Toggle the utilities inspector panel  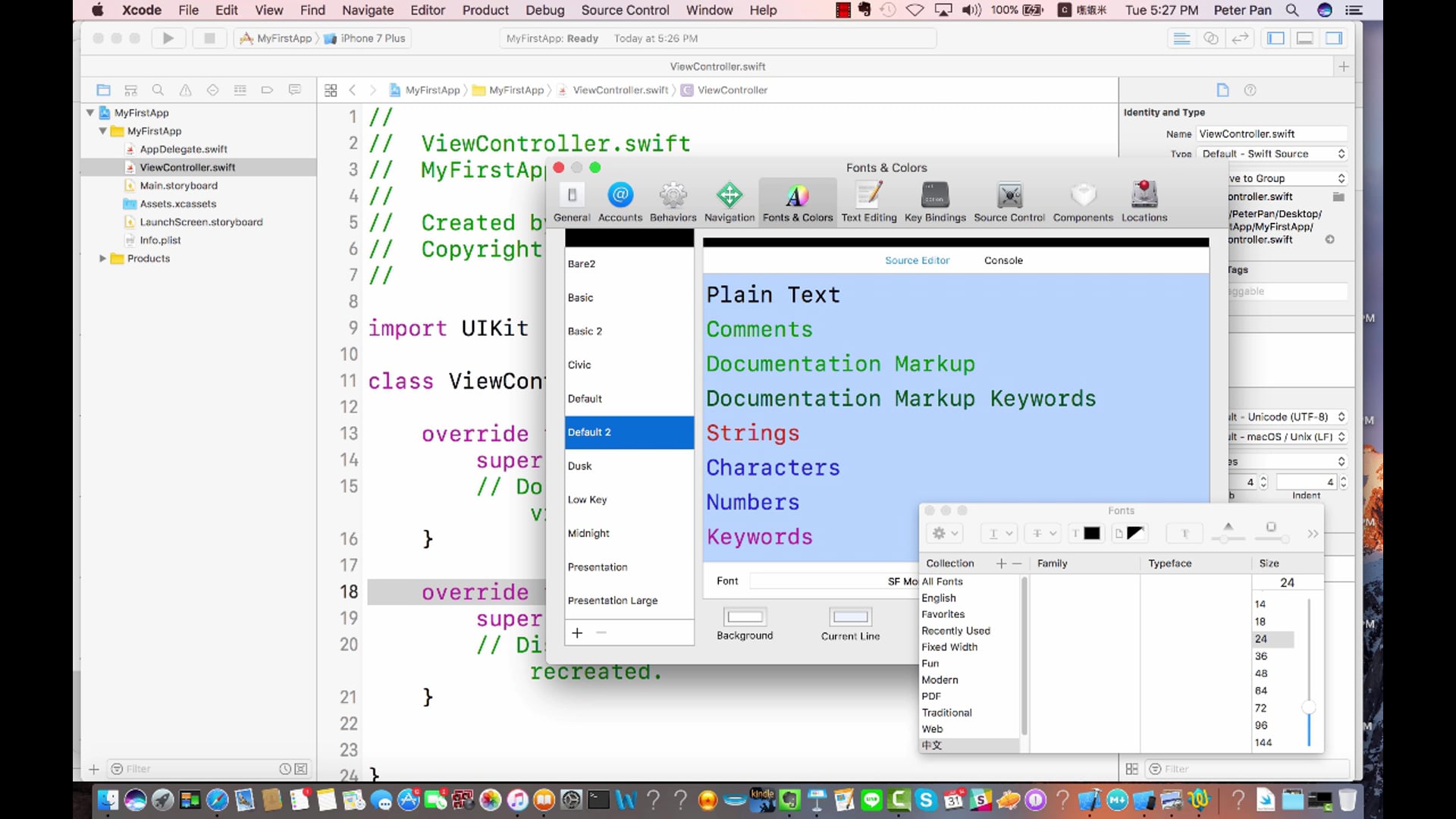click(1334, 38)
